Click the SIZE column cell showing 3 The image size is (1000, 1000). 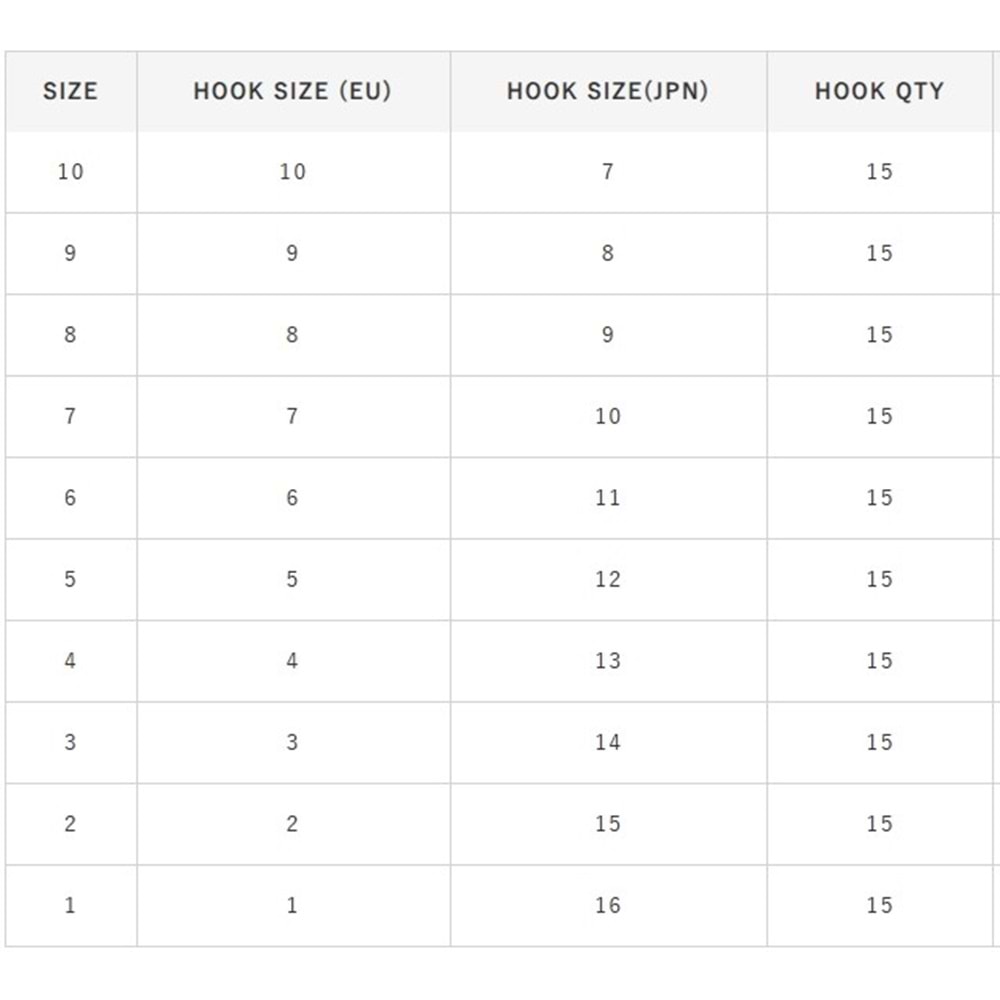70,742
